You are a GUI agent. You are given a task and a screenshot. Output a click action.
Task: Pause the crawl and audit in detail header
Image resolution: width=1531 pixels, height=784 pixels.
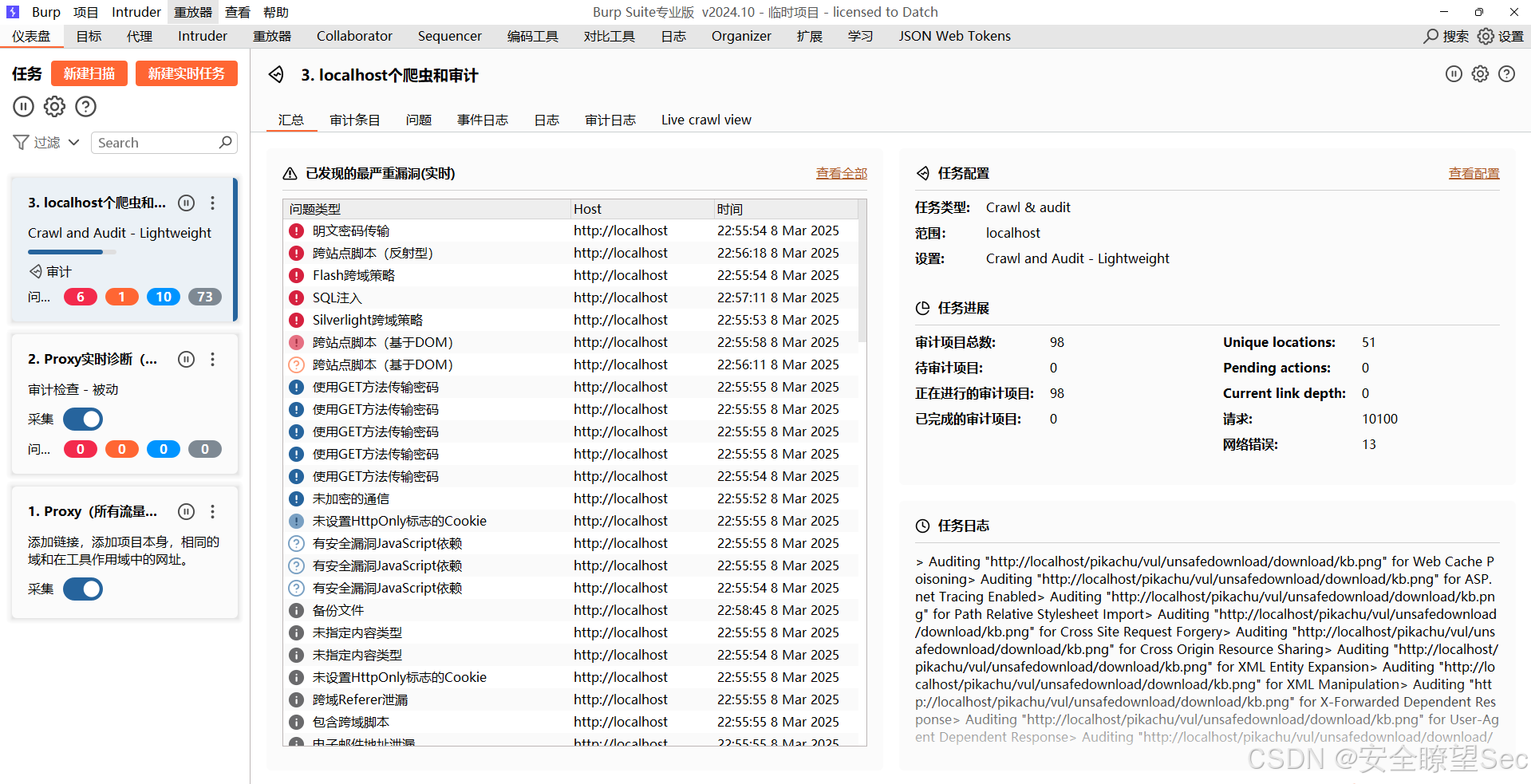click(1454, 74)
